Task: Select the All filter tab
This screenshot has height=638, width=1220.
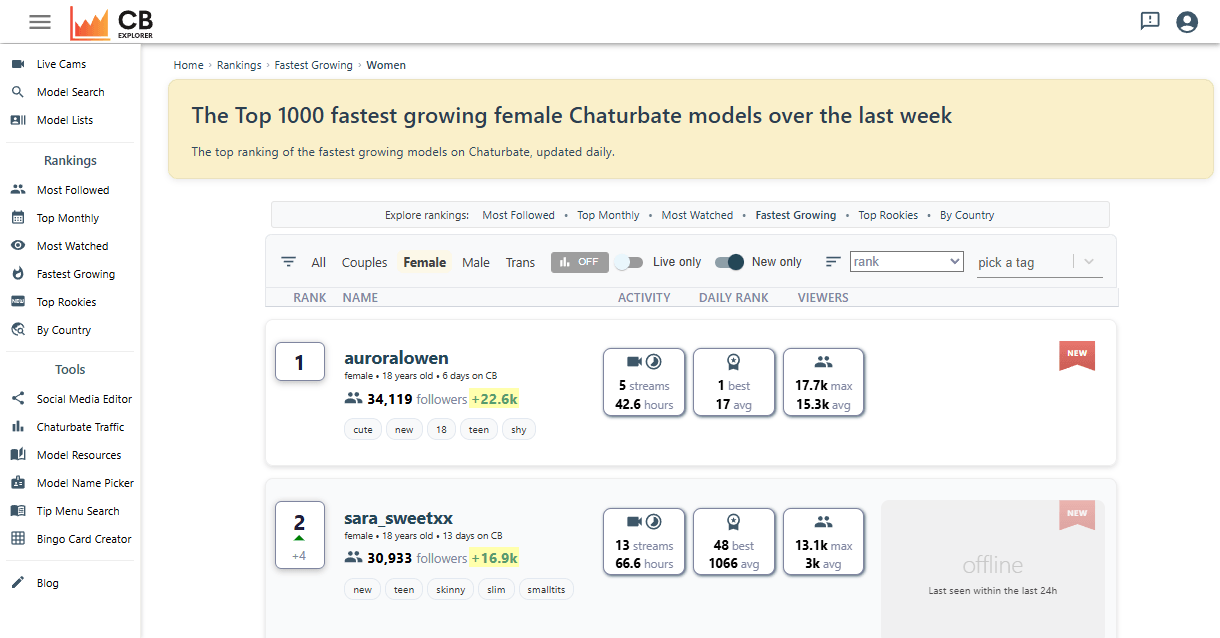Action: pos(319,262)
